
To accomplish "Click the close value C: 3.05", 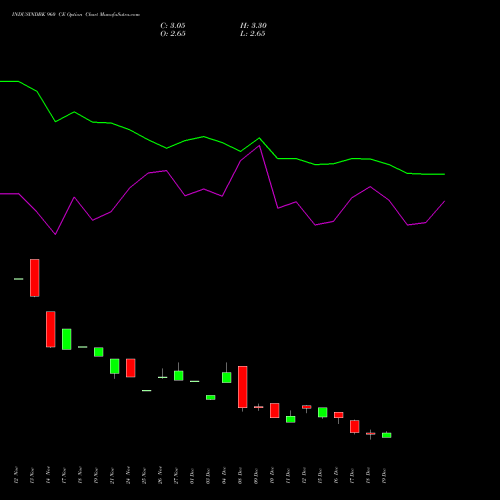I will click(173, 26).
